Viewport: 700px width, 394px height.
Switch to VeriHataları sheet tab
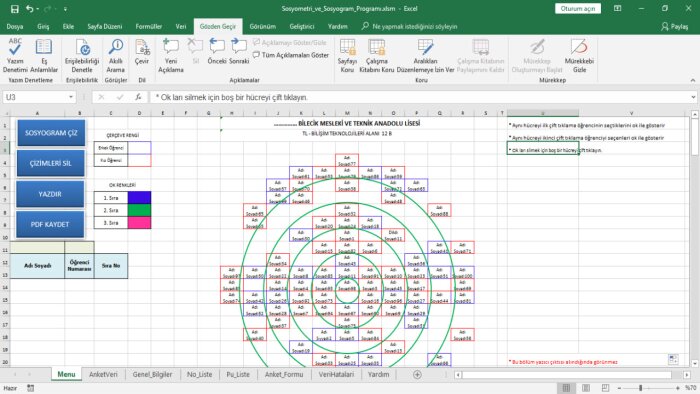336,374
